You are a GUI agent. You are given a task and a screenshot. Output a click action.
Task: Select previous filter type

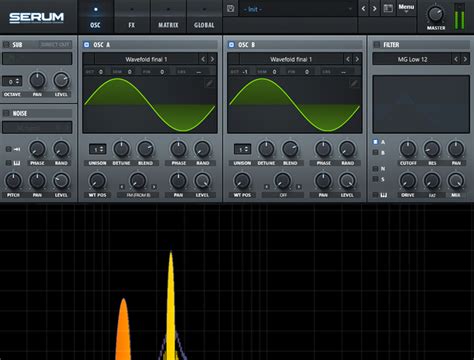click(456, 59)
